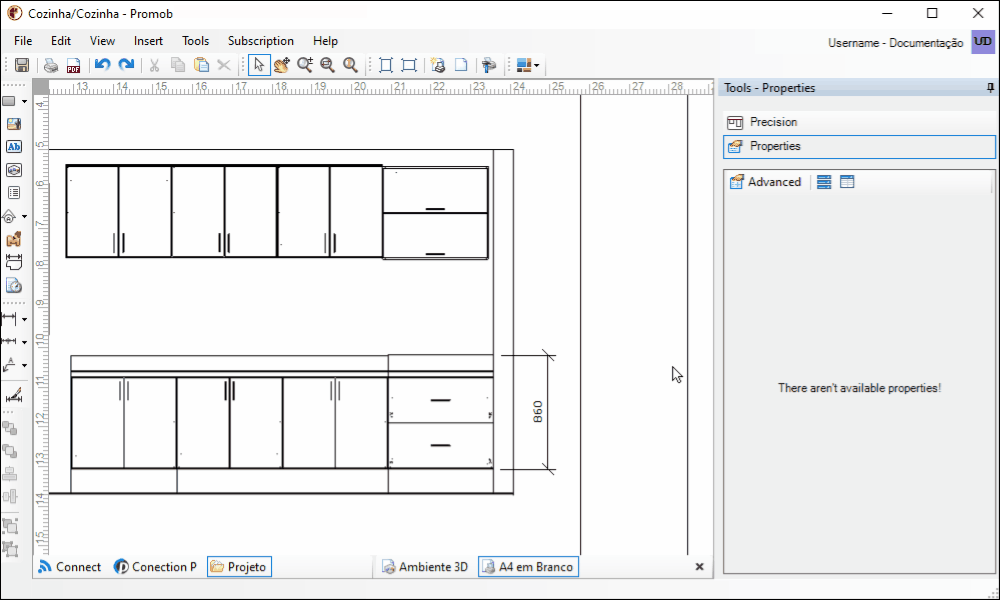Switch to categorized properties list view icon
Screen dimensions: 1000x600
pyautogui.click(x=824, y=182)
